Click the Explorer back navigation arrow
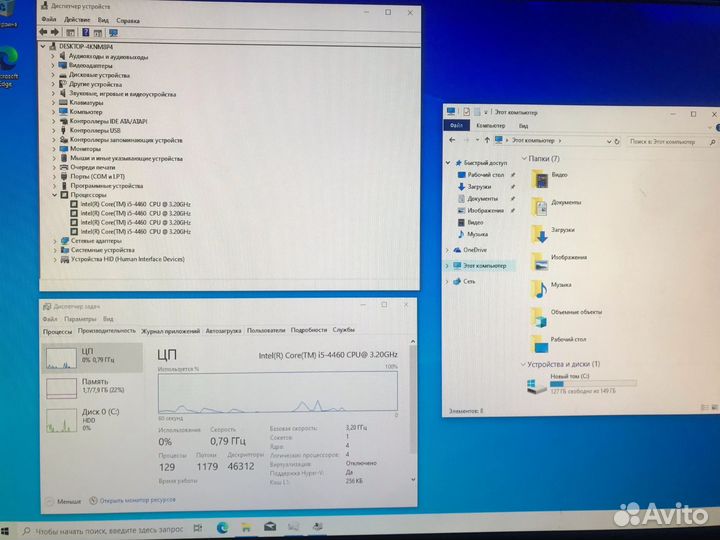The width and height of the screenshot is (720, 540). point(452,140)
